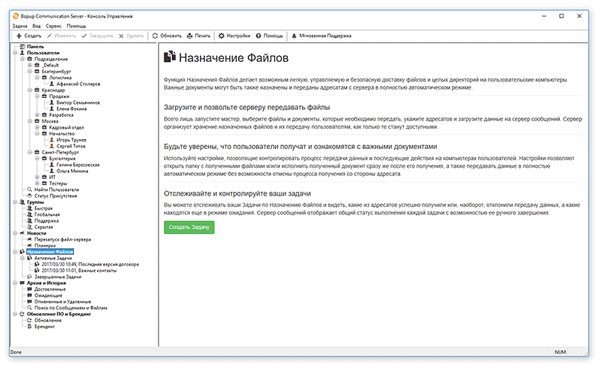Viewport: 600px width, 367px height.
Task: Expand the _Default division node
Action: tap(30, 65)
